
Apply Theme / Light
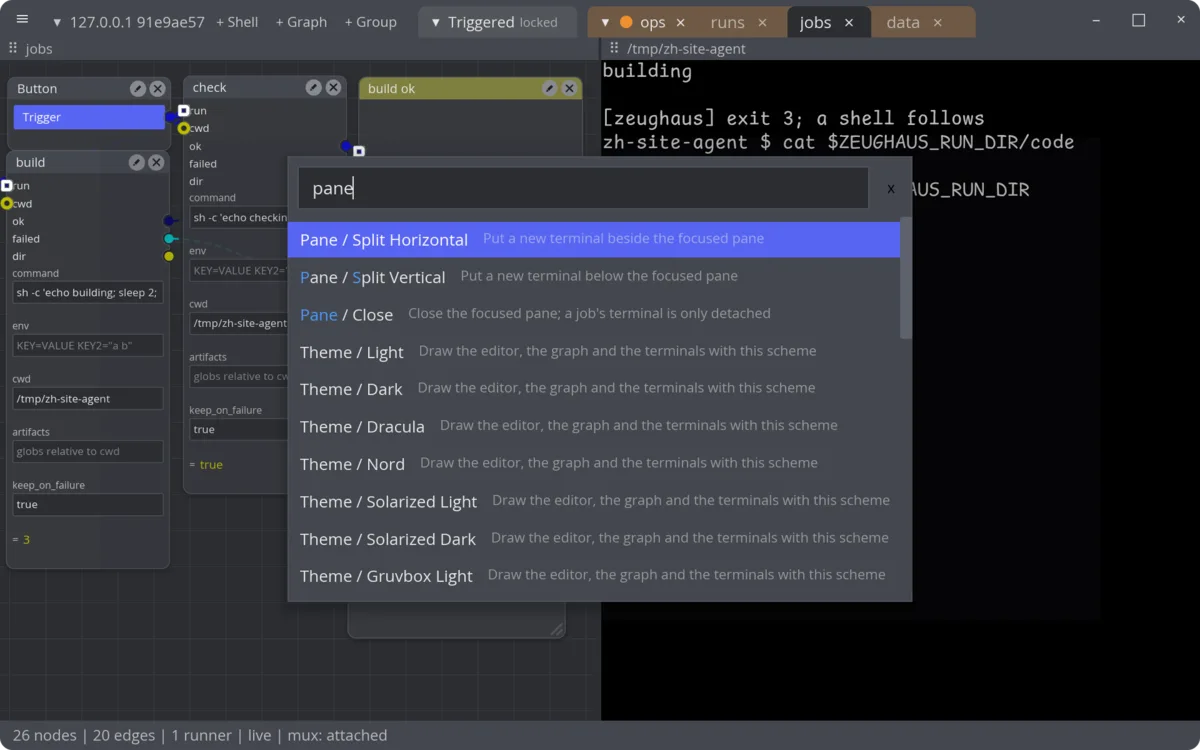pos(594,351)
